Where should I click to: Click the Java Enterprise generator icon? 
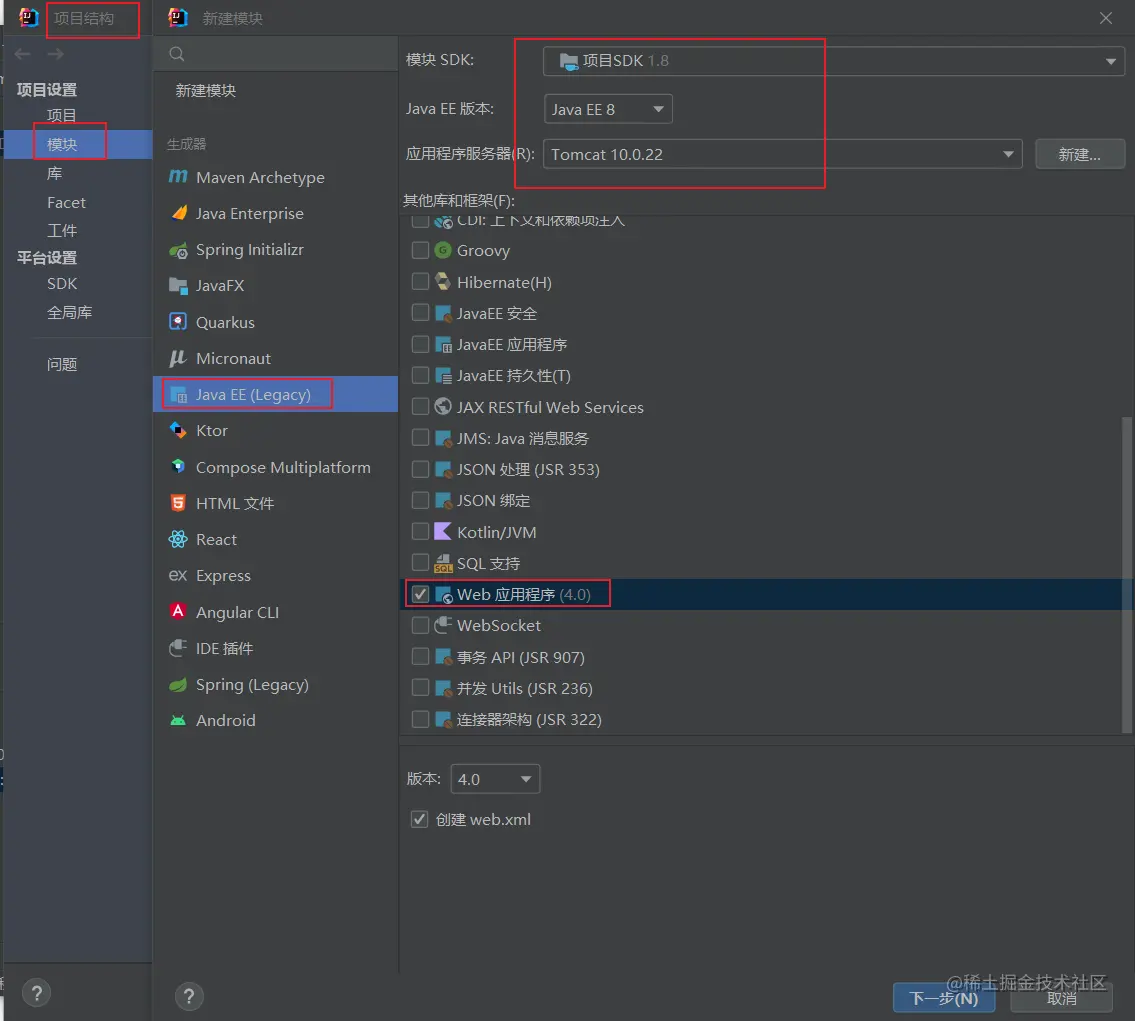[x=178, y=213]
